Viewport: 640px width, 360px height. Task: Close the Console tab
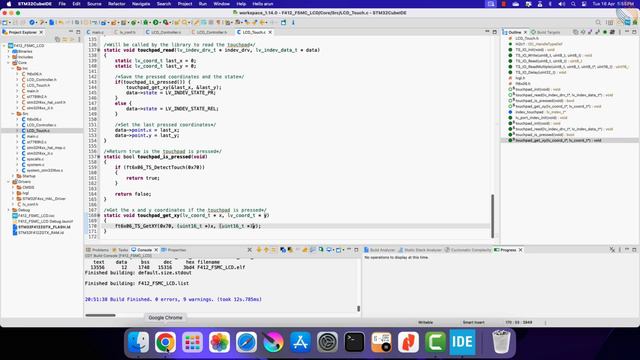156,250
